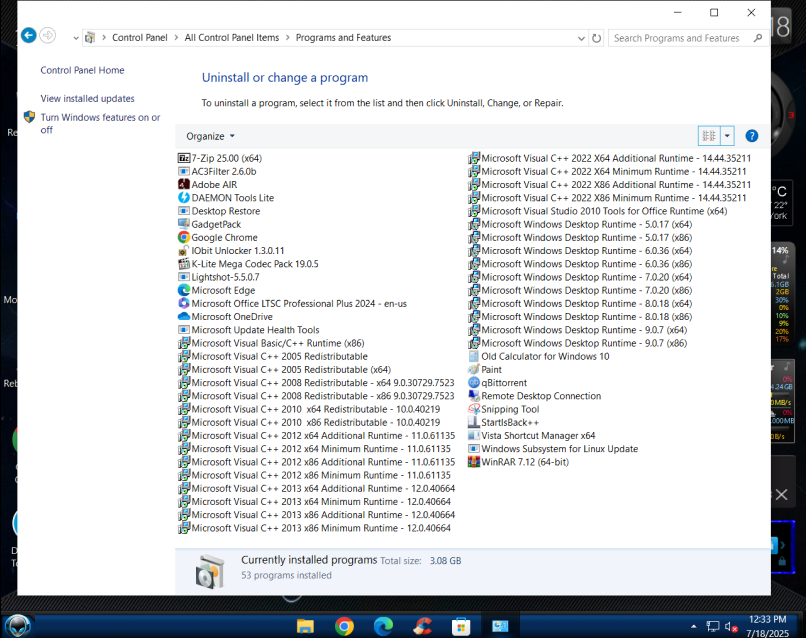Image resolution: width=806 pixels, height=638 pixels.
Task: Click the Adobe AIR icon
Action: coord(184,184)
